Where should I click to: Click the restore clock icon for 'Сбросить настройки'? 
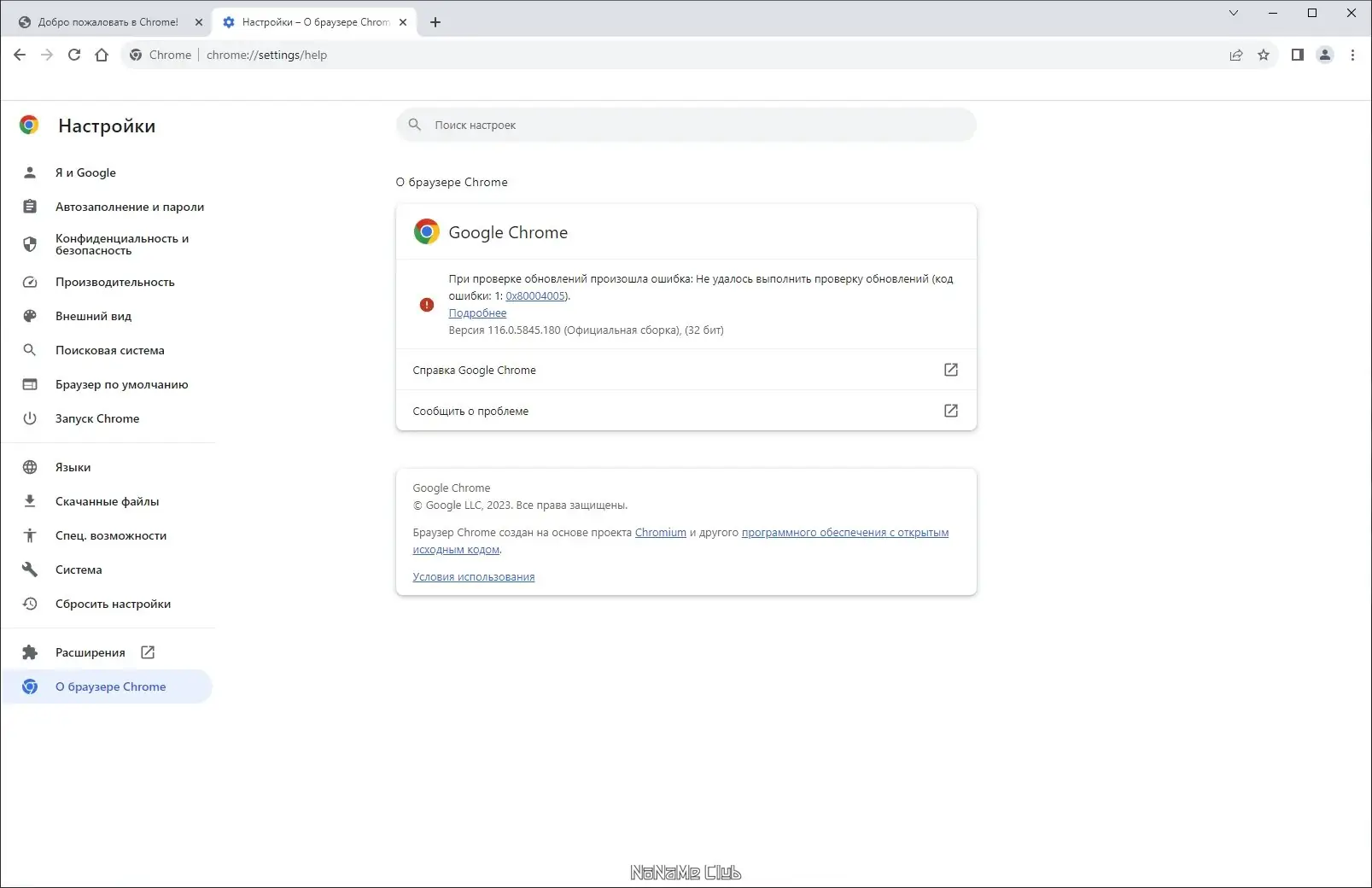pos(30,604)
